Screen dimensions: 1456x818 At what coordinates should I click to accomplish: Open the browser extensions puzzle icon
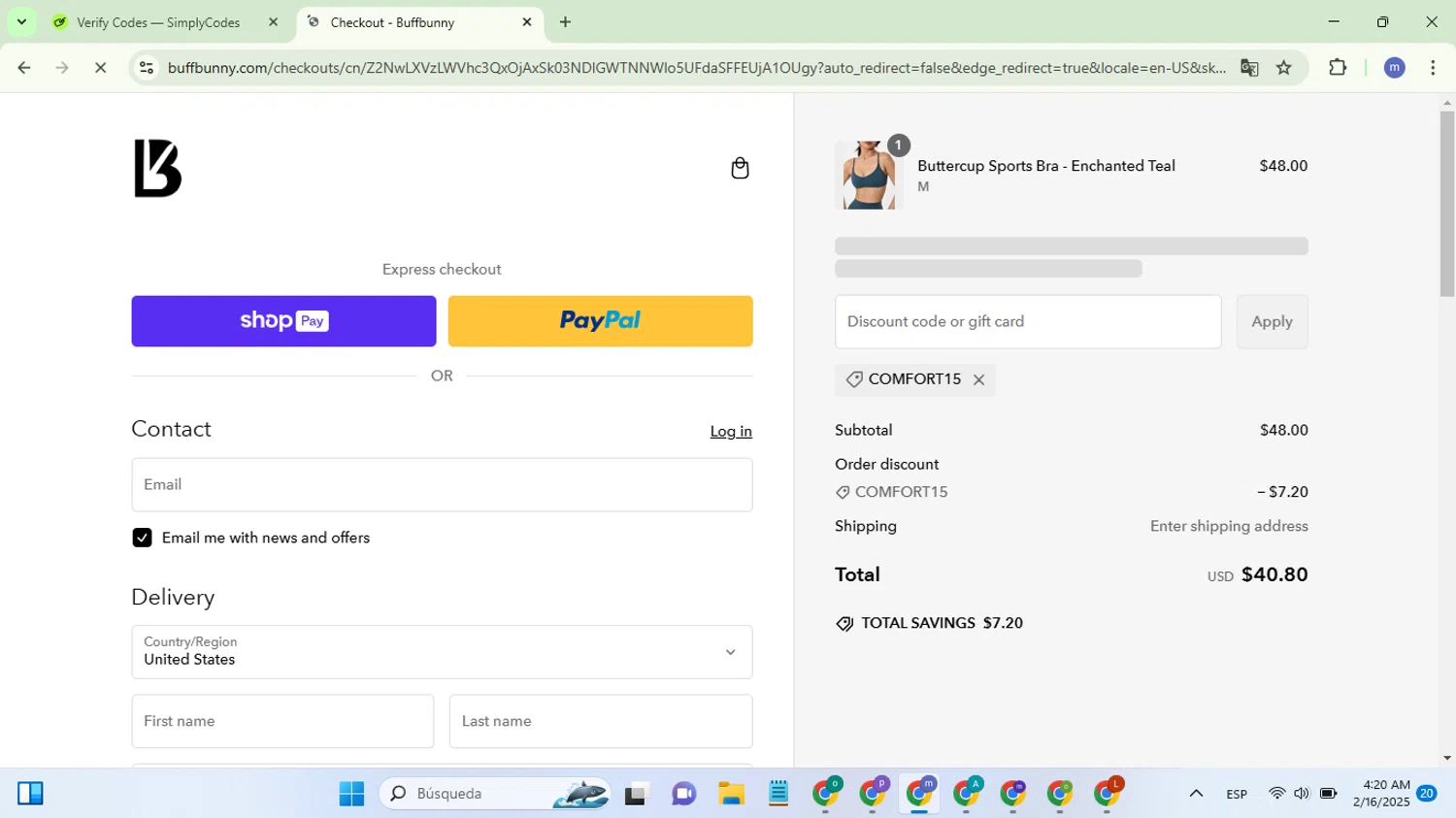click(1338, 68)
